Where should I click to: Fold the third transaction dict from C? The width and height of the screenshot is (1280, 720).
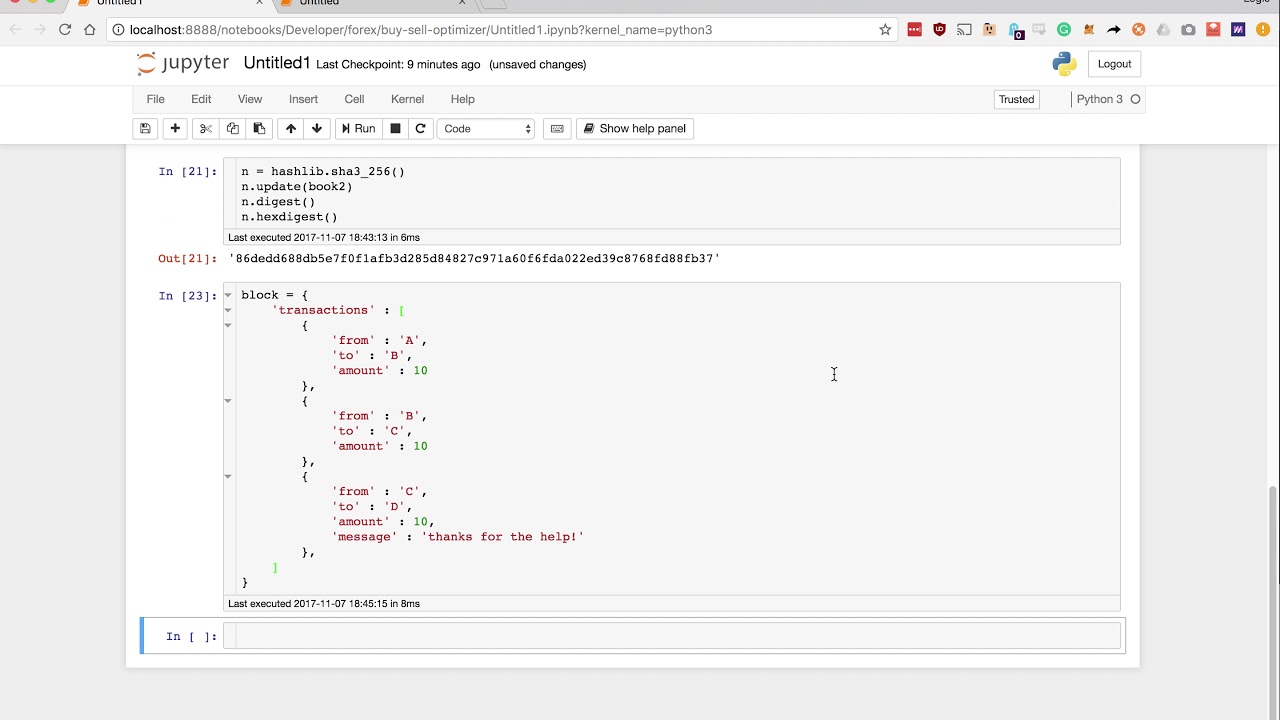(228, 476)
